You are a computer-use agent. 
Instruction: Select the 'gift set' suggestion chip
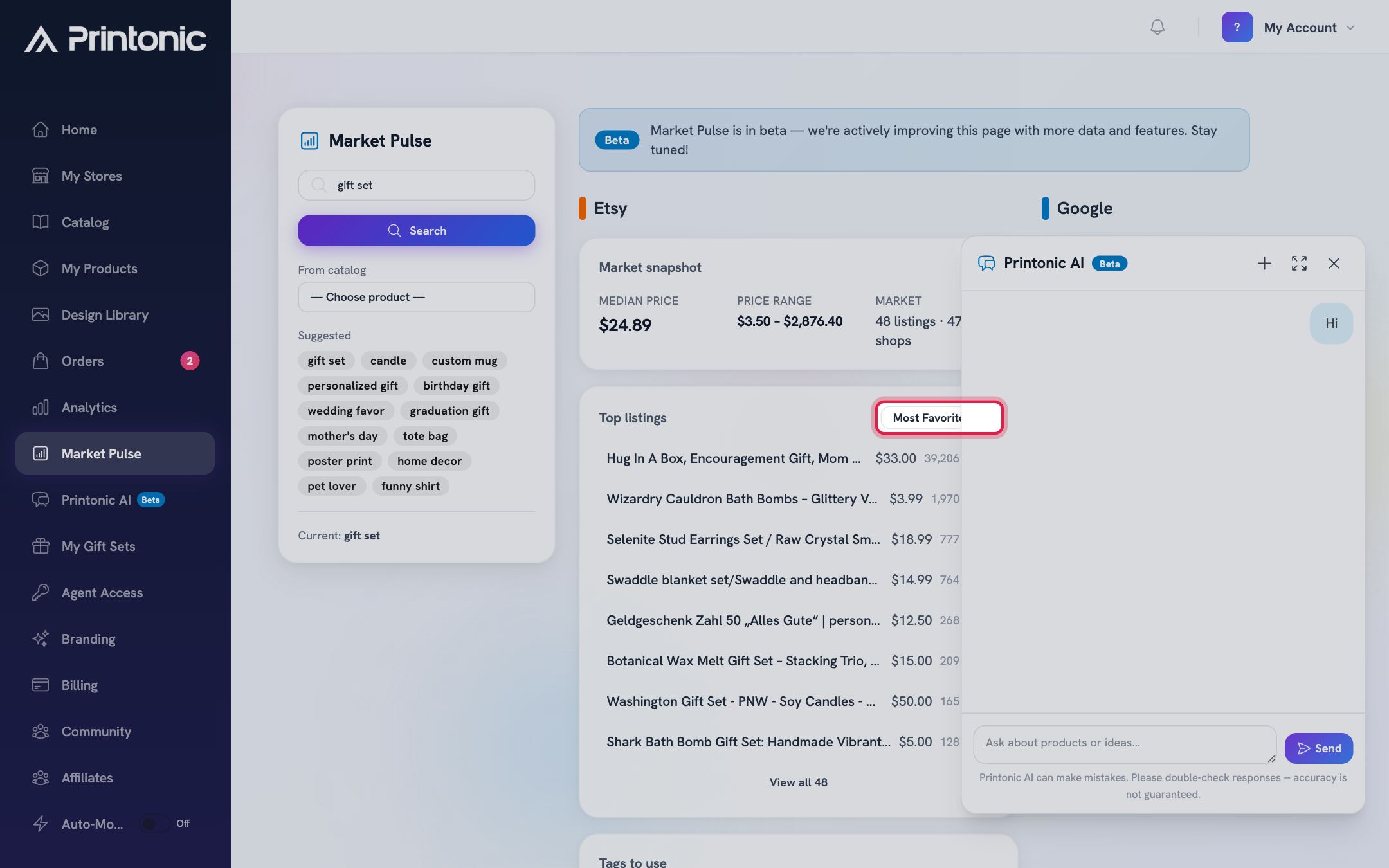[326, 361]
